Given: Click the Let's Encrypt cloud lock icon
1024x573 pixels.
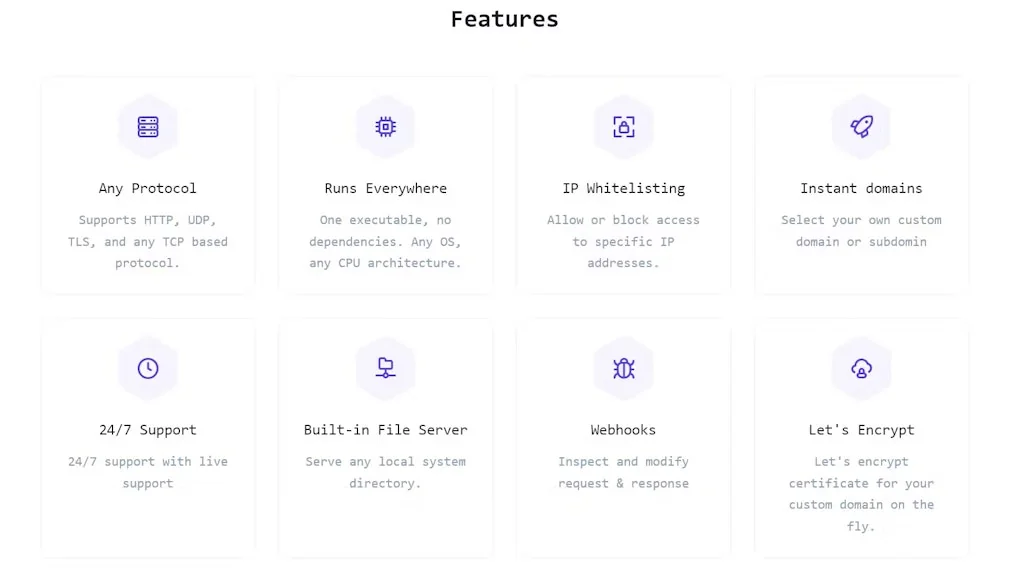Looking at the screenshot, I should [861, 368].
